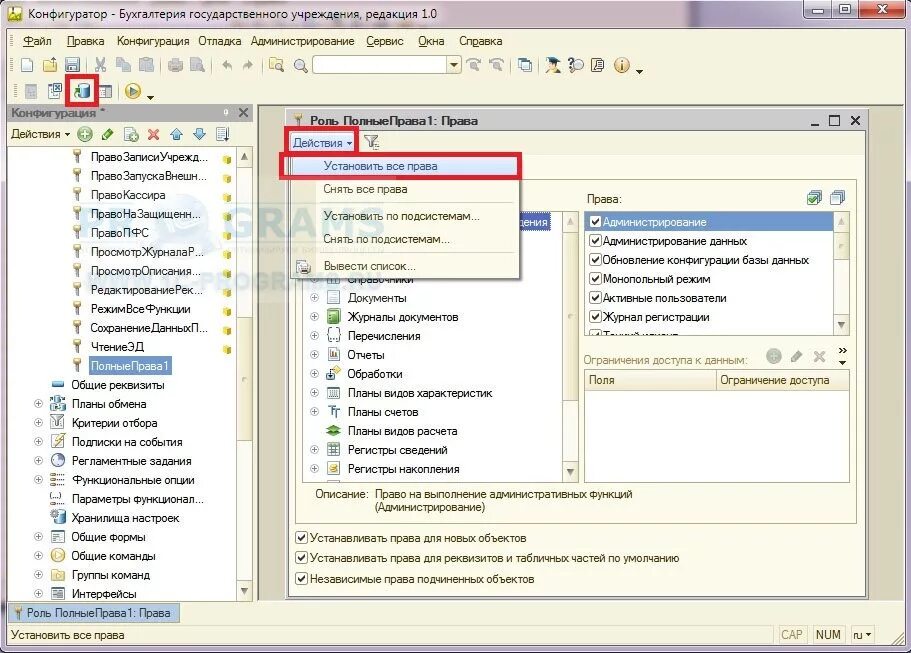Click Check all rights icon above rights list

click(x=815, y=198)
